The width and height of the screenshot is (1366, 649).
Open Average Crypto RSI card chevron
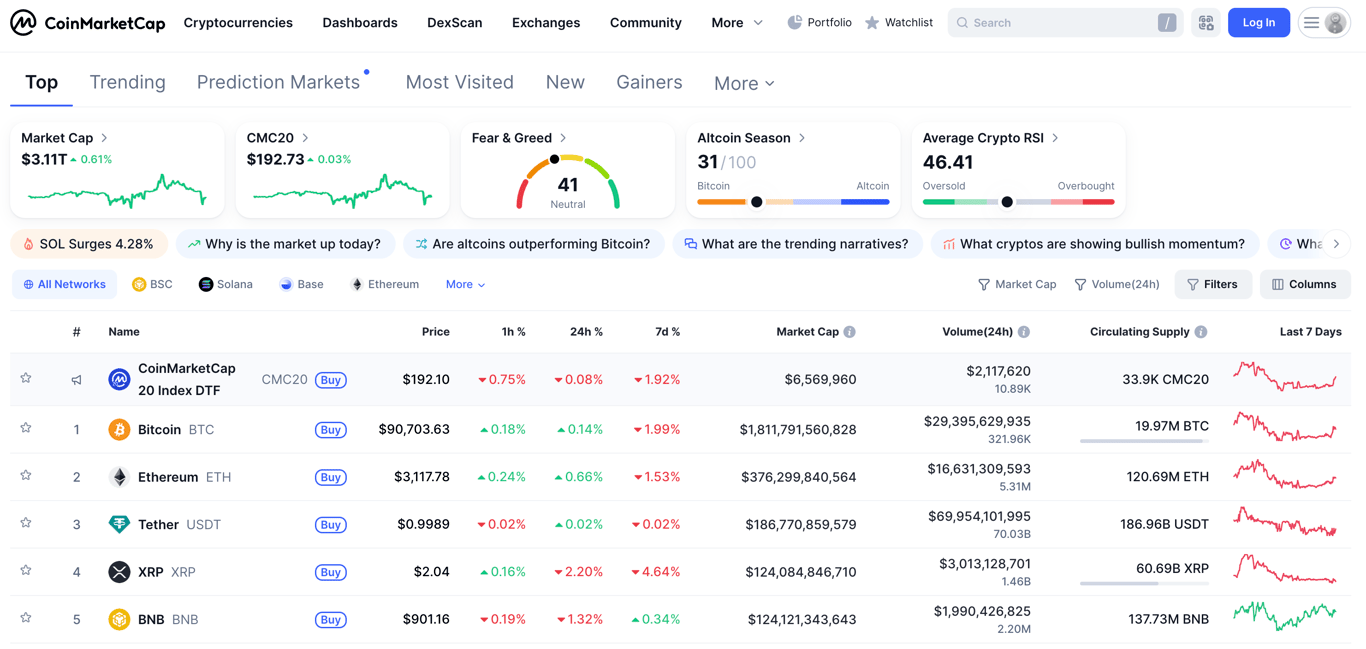click(x=1055, y=138)
